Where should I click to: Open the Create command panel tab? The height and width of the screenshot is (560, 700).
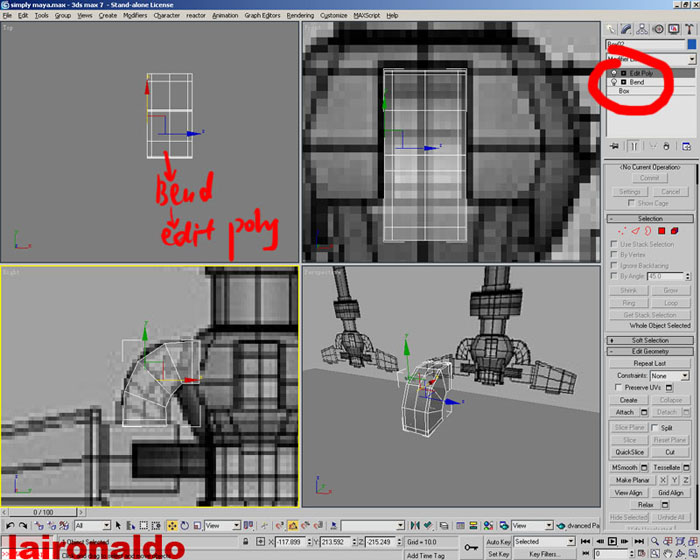tap(612, 29)
